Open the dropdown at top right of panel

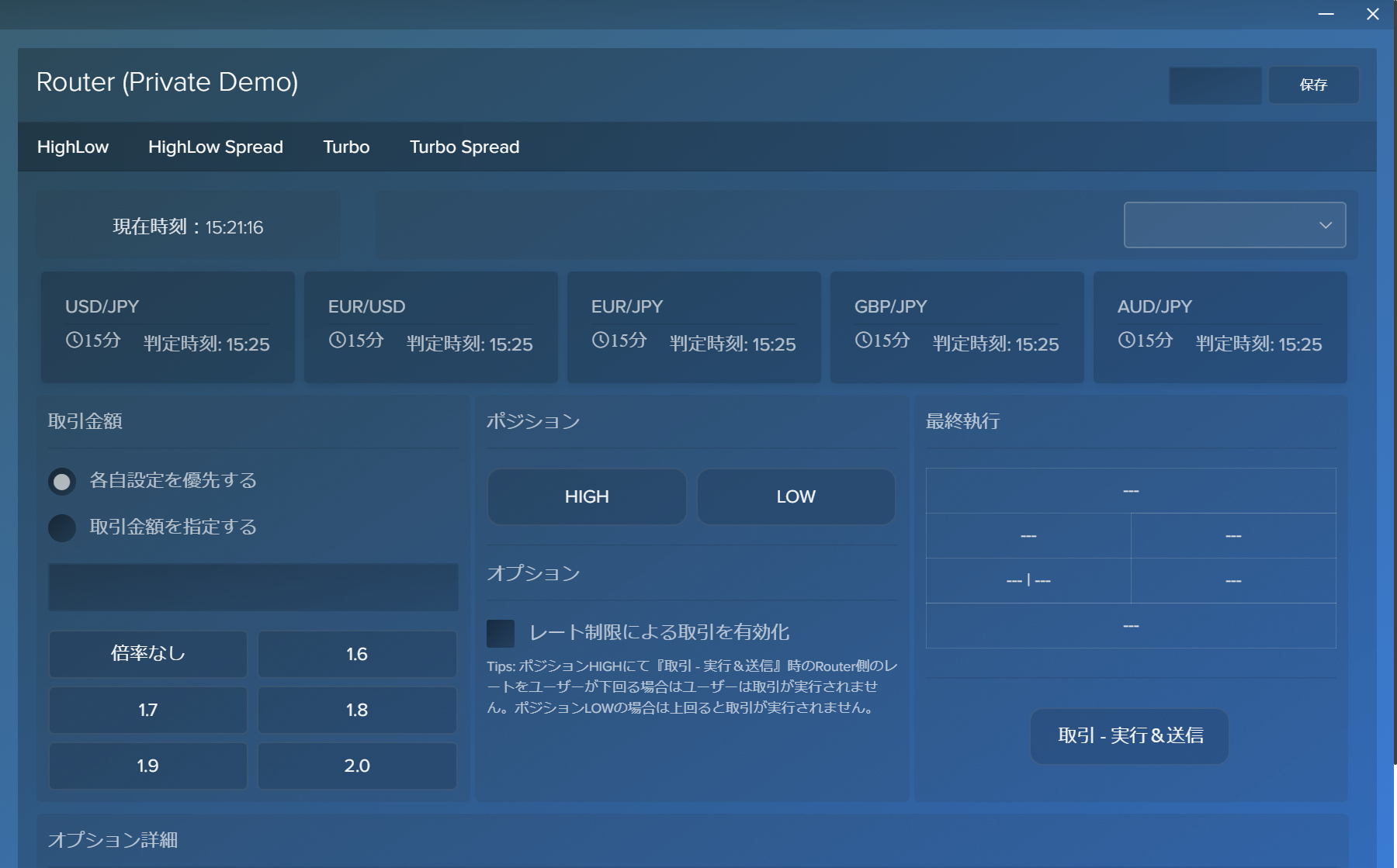[x=1234, y=225]
